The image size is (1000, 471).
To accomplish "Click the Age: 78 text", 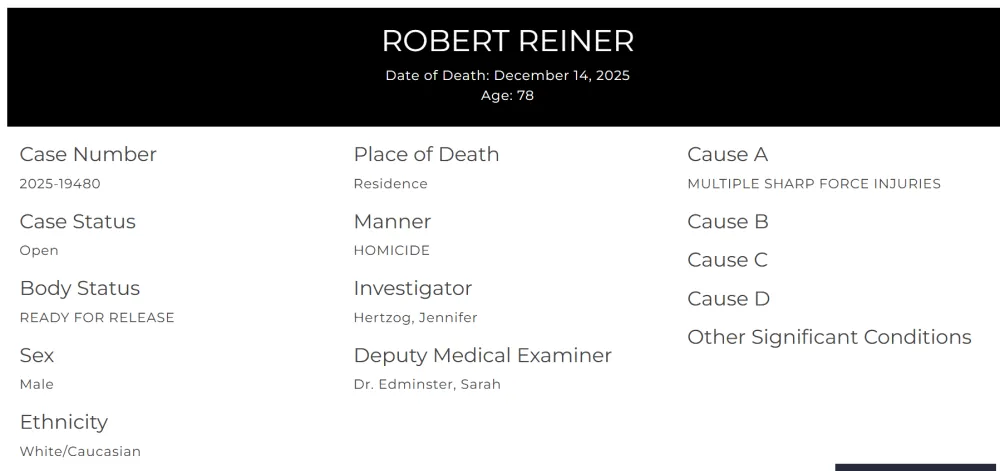I will click(508, 96).
